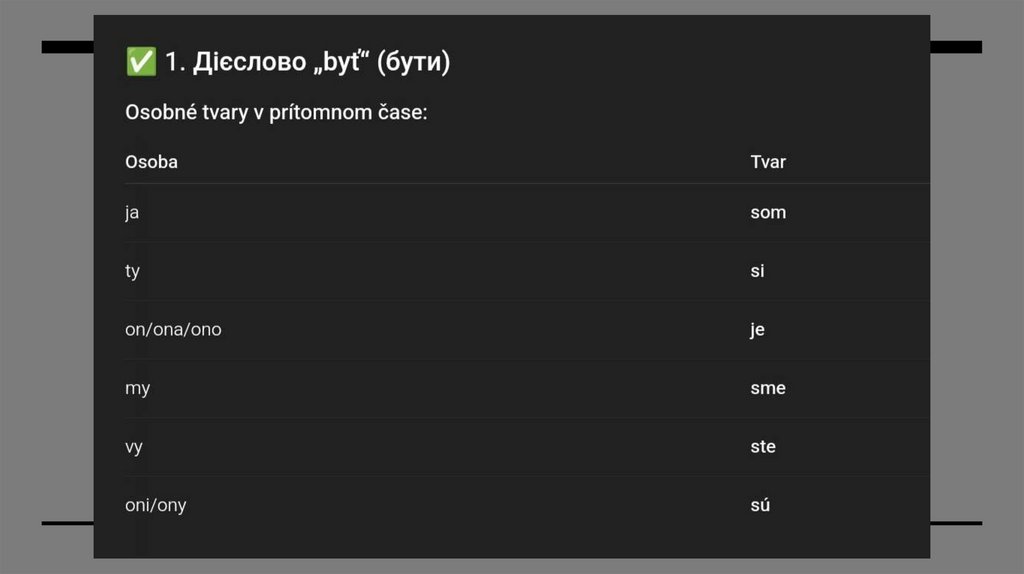Click the green checkmark icon in heading

click(141, 62)
